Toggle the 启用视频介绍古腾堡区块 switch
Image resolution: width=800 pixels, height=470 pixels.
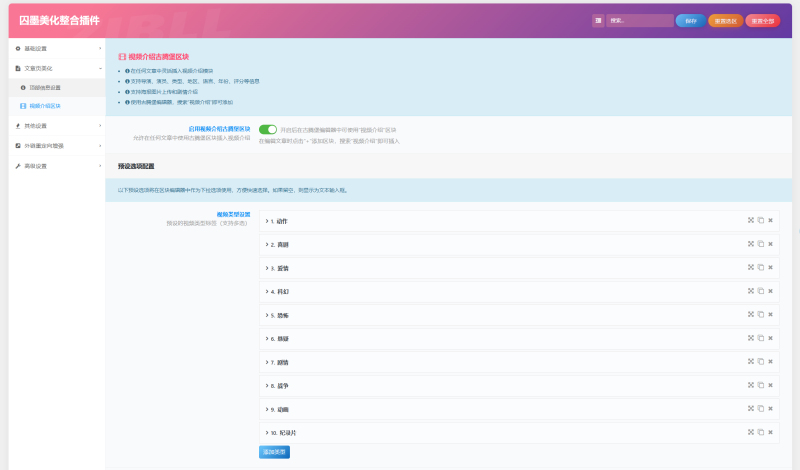click(x=267, y=129)
